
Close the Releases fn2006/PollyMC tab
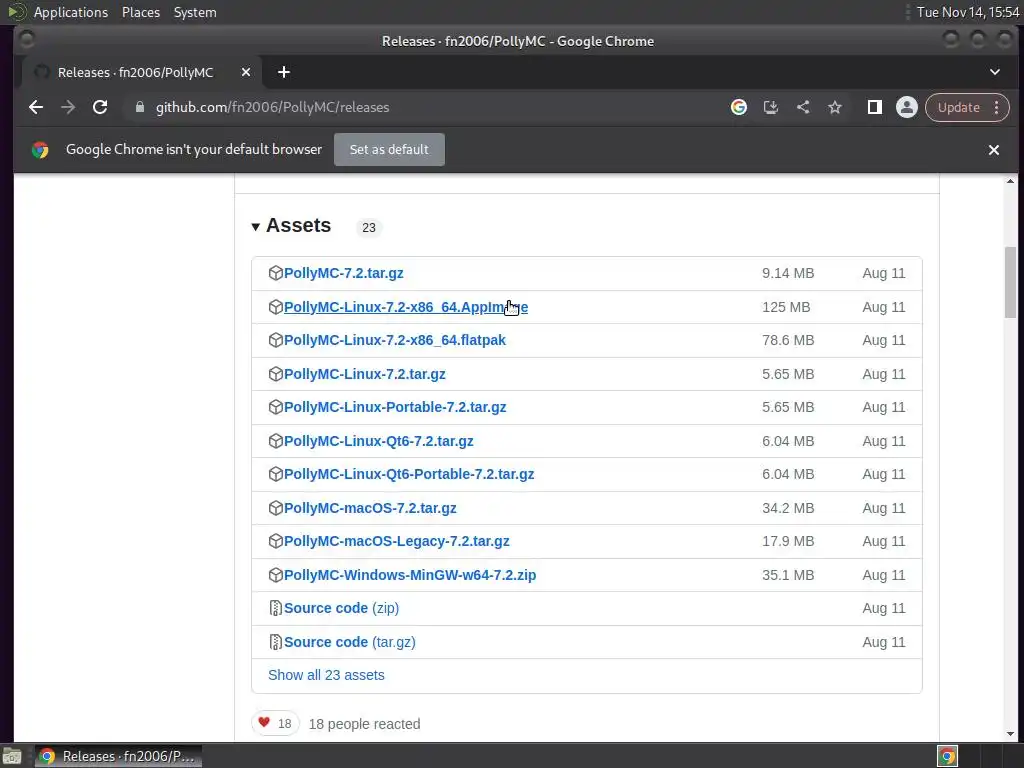(246, 72)
